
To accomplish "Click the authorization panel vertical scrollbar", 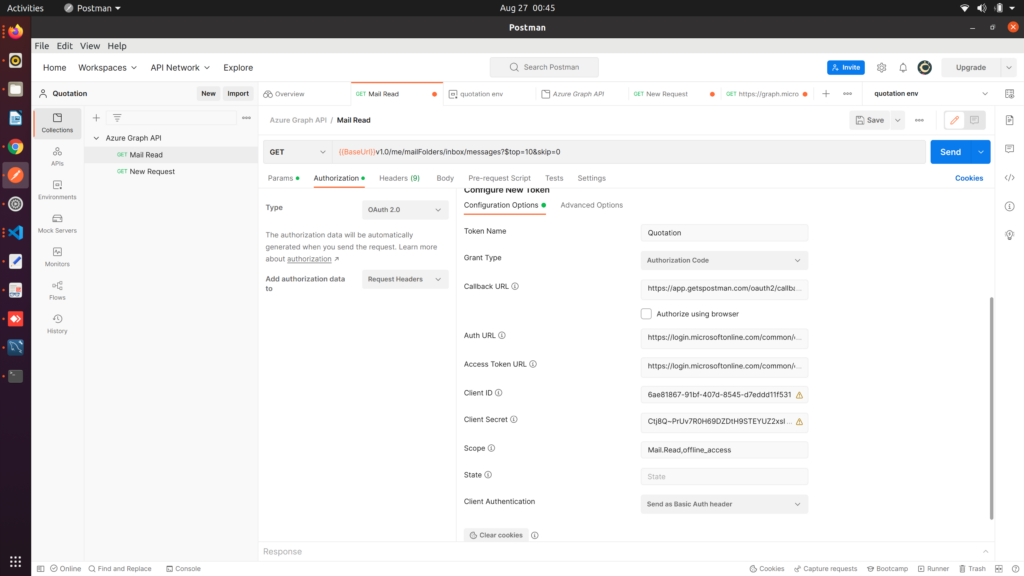I will tap(991, 408).
